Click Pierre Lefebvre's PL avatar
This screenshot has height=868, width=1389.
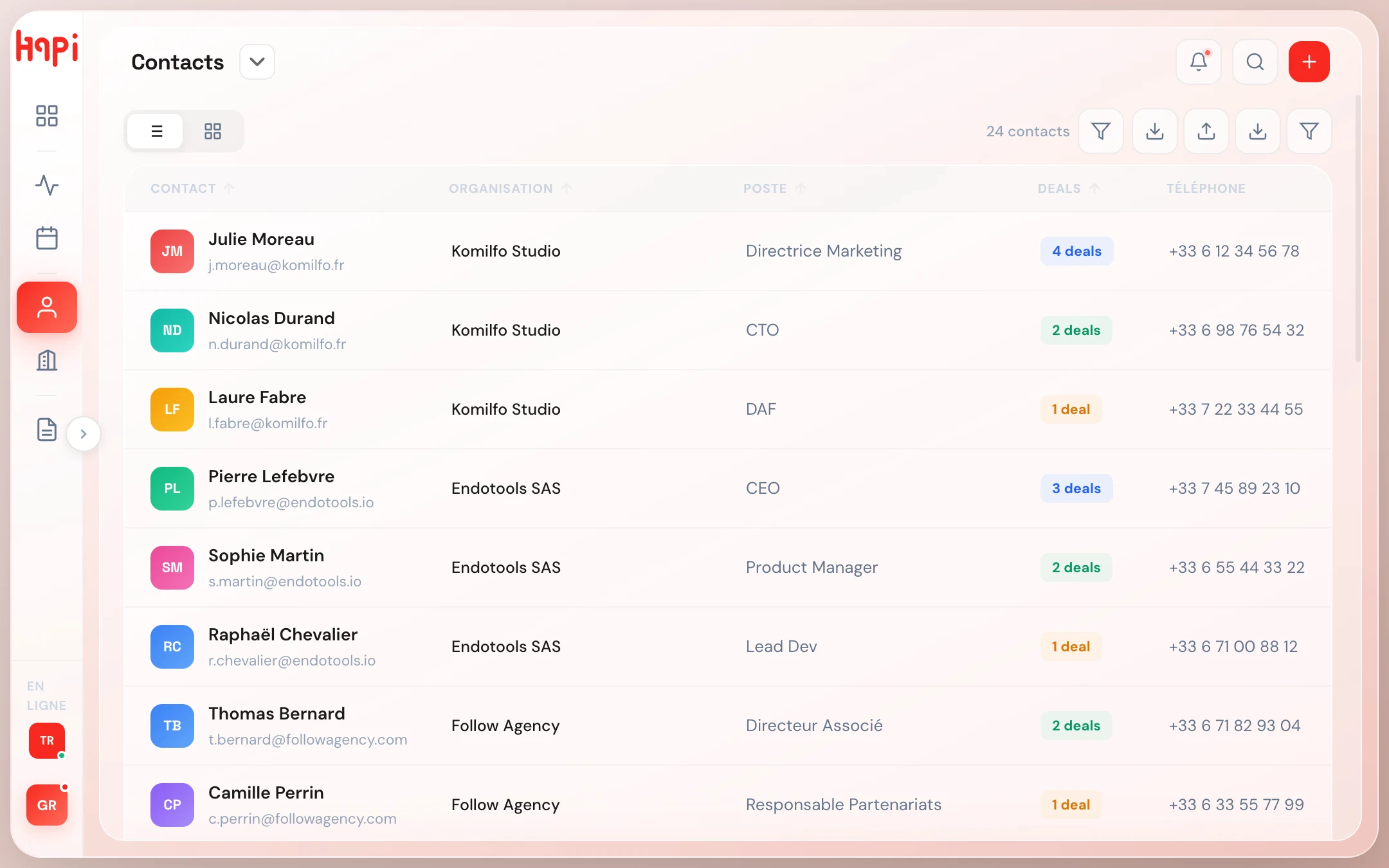[x=172, y=489]
